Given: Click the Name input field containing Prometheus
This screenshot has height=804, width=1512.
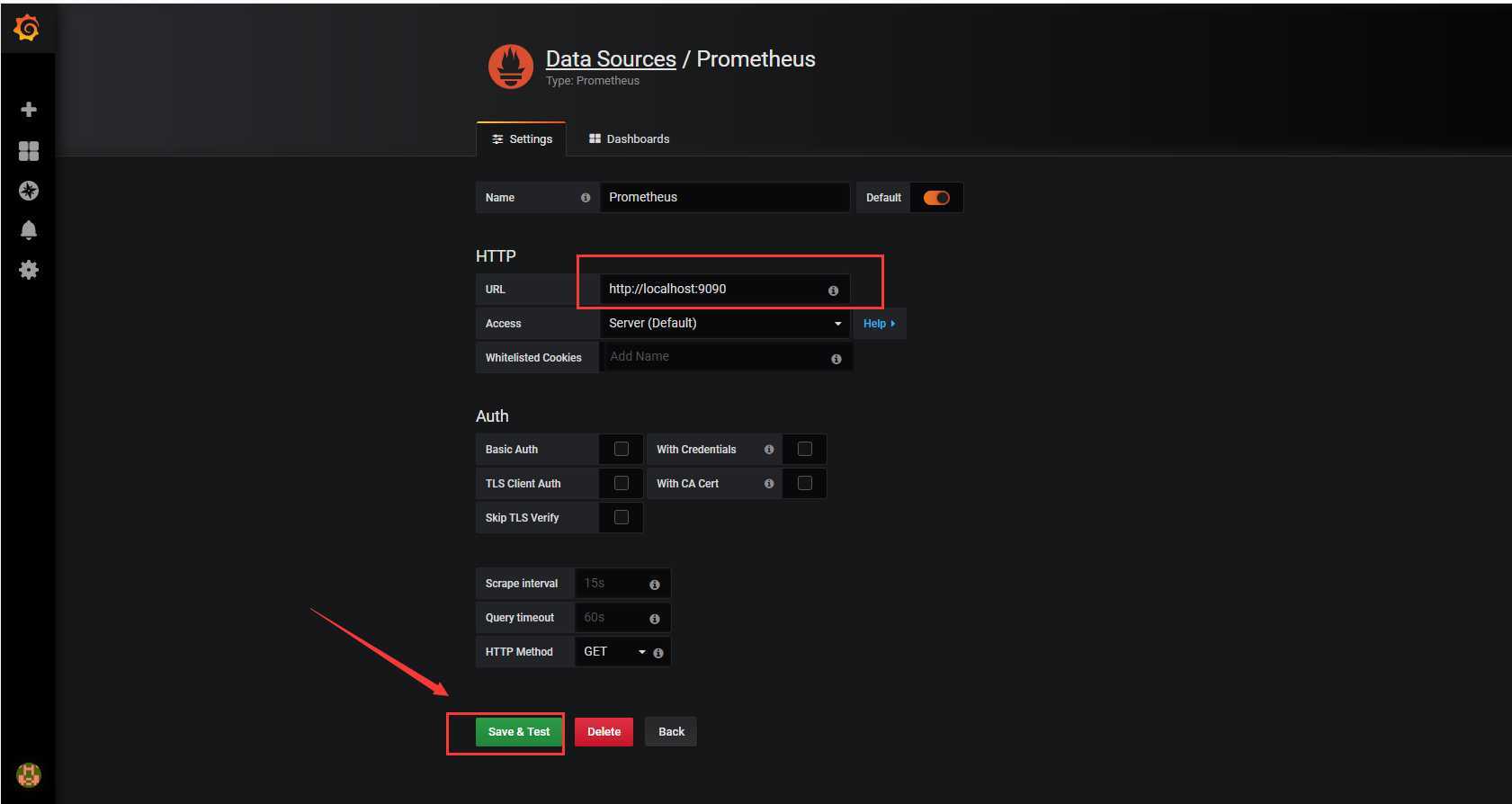Looking at the screenshot, I should pyautogui.click(x=725, y=198).
